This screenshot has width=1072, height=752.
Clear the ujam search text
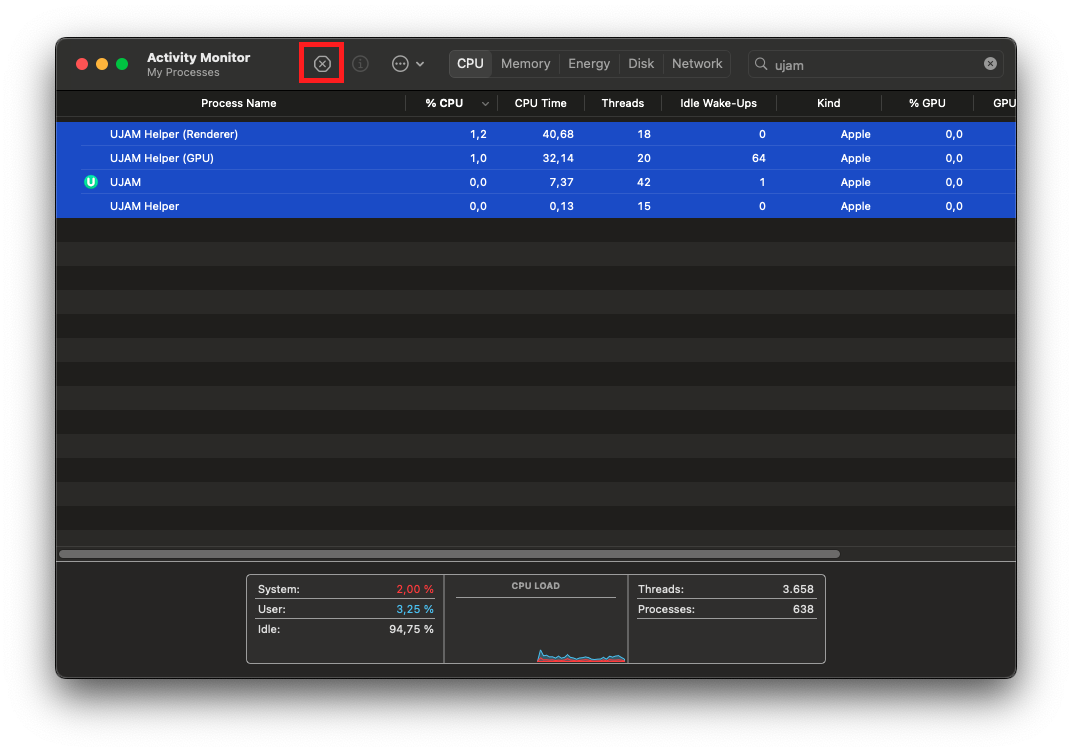990,64
